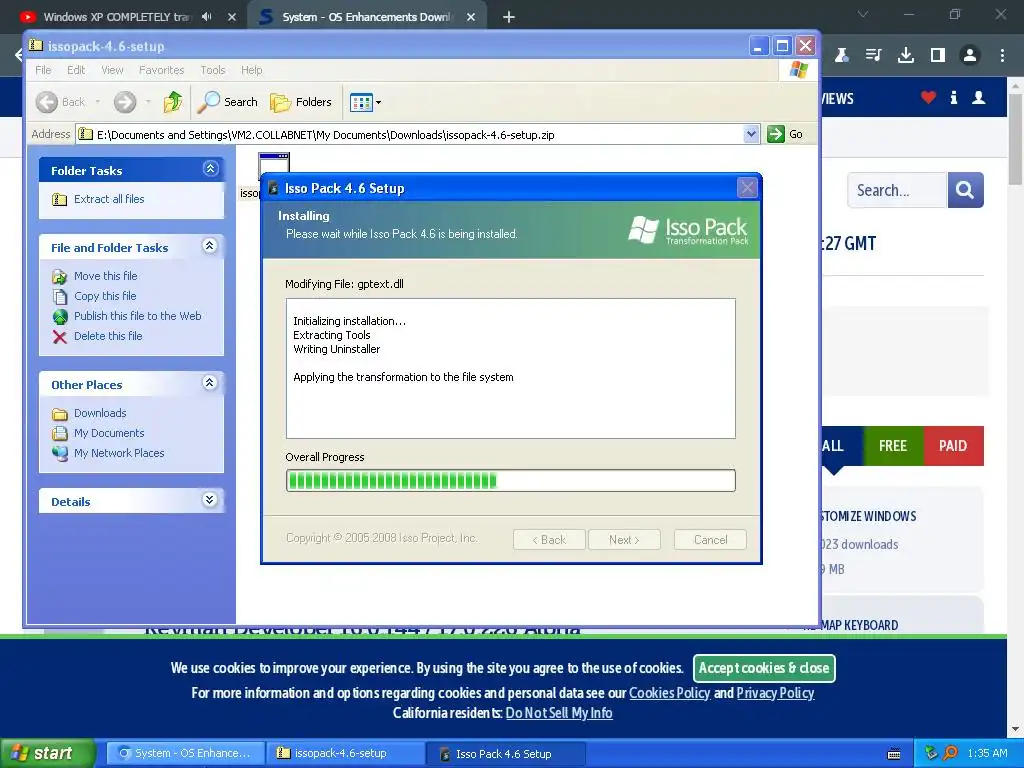1024x768 pixels.
Task: Collapse the File and Folder Tasks panel
Action: point(210,246)
